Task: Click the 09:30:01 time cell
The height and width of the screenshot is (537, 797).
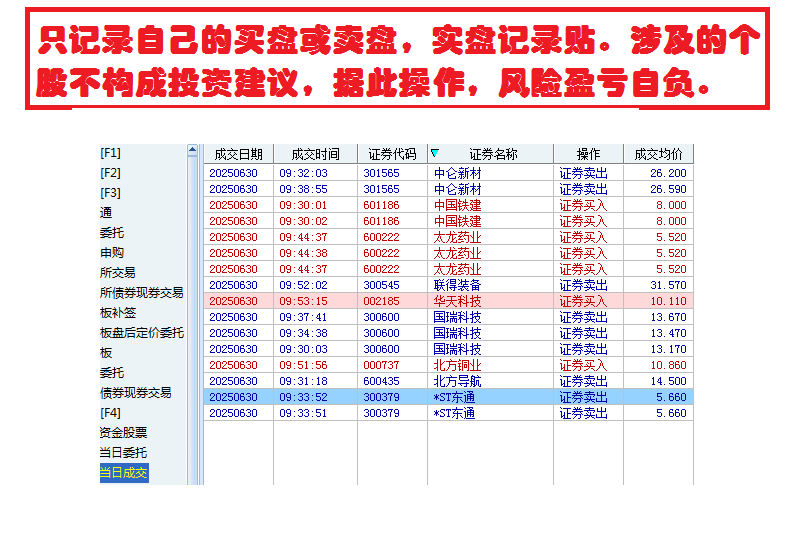Action: (303, 205)
